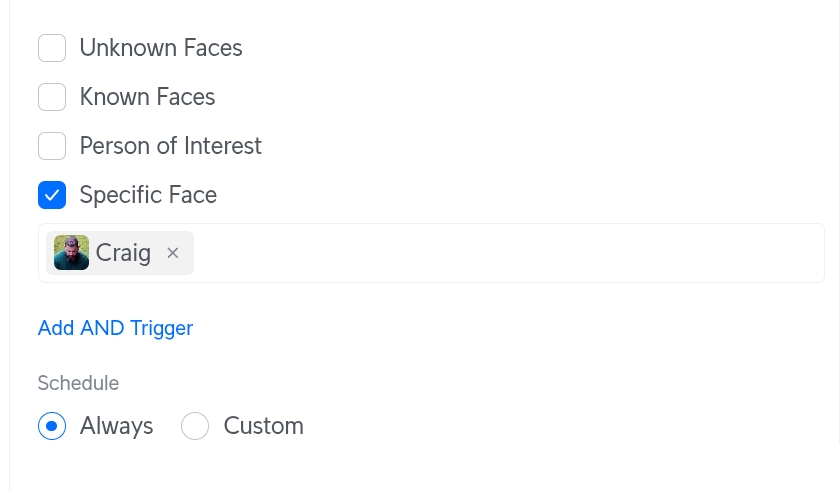The image size is (840, 492).
Task: Click the Schedule section heading
Action: (x=78, y=383)
